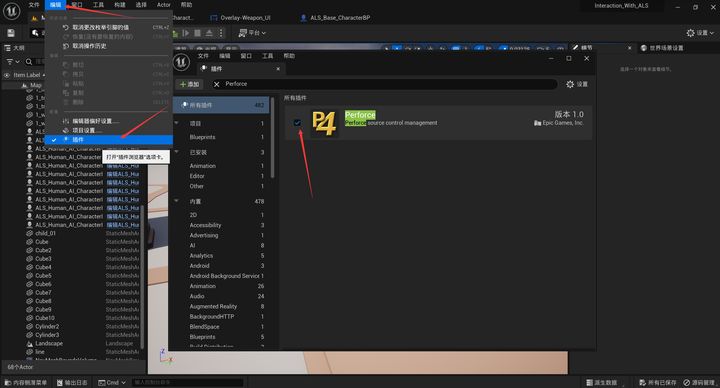Open the 内容侧滑菜单 content drawer
The height and width of the screenshot is (388, 720).
26,382
